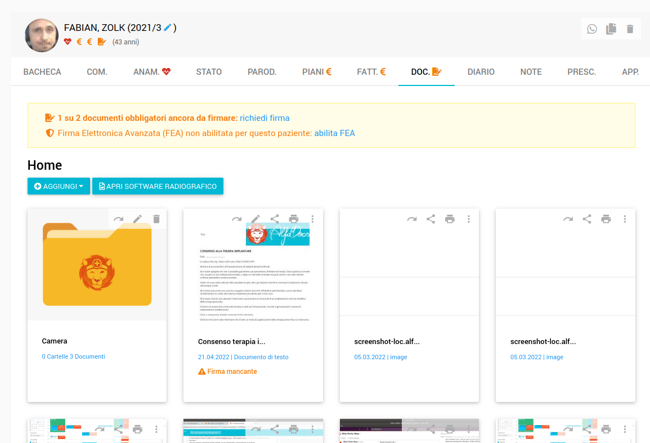Click the 'Firma mancante' warning
Viewport: 650px width, 443px height.
pyautogui.click(x=228, y=371)
